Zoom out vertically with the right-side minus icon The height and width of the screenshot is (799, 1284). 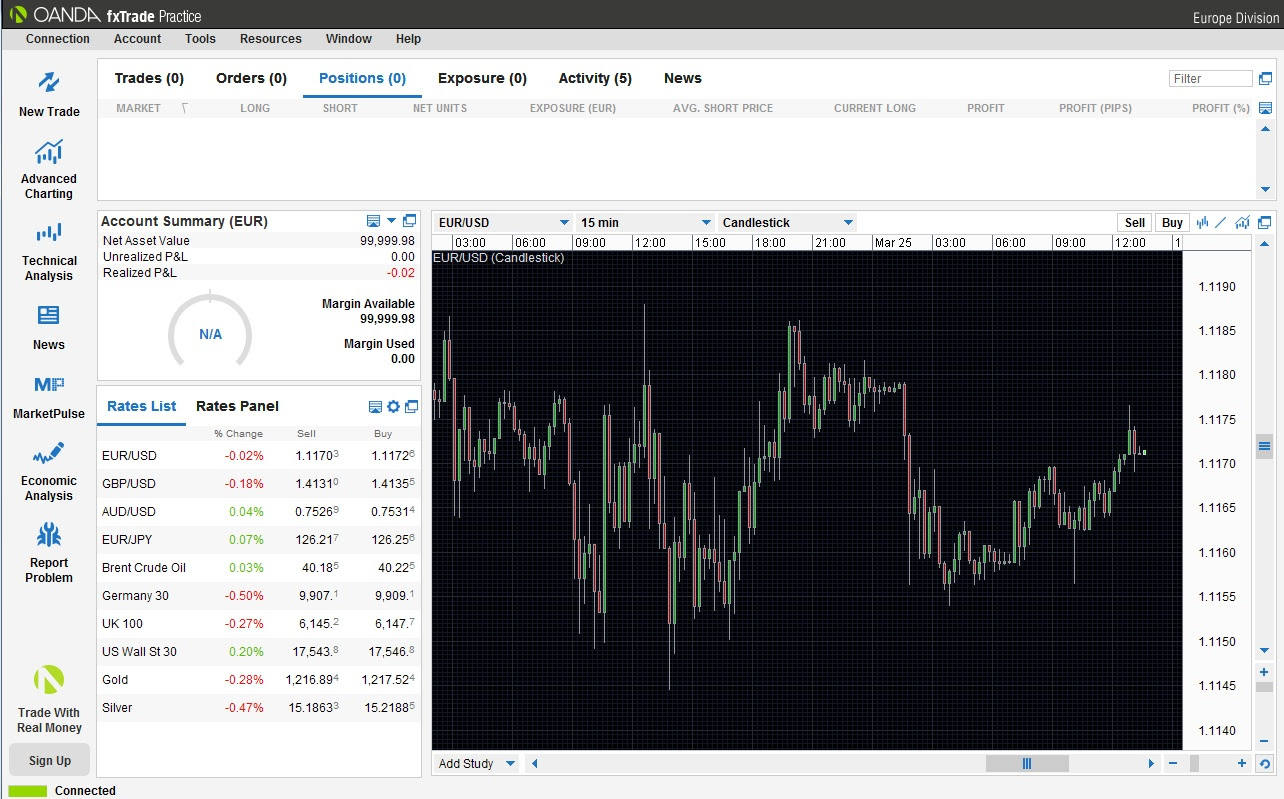tap(1265, 741)
